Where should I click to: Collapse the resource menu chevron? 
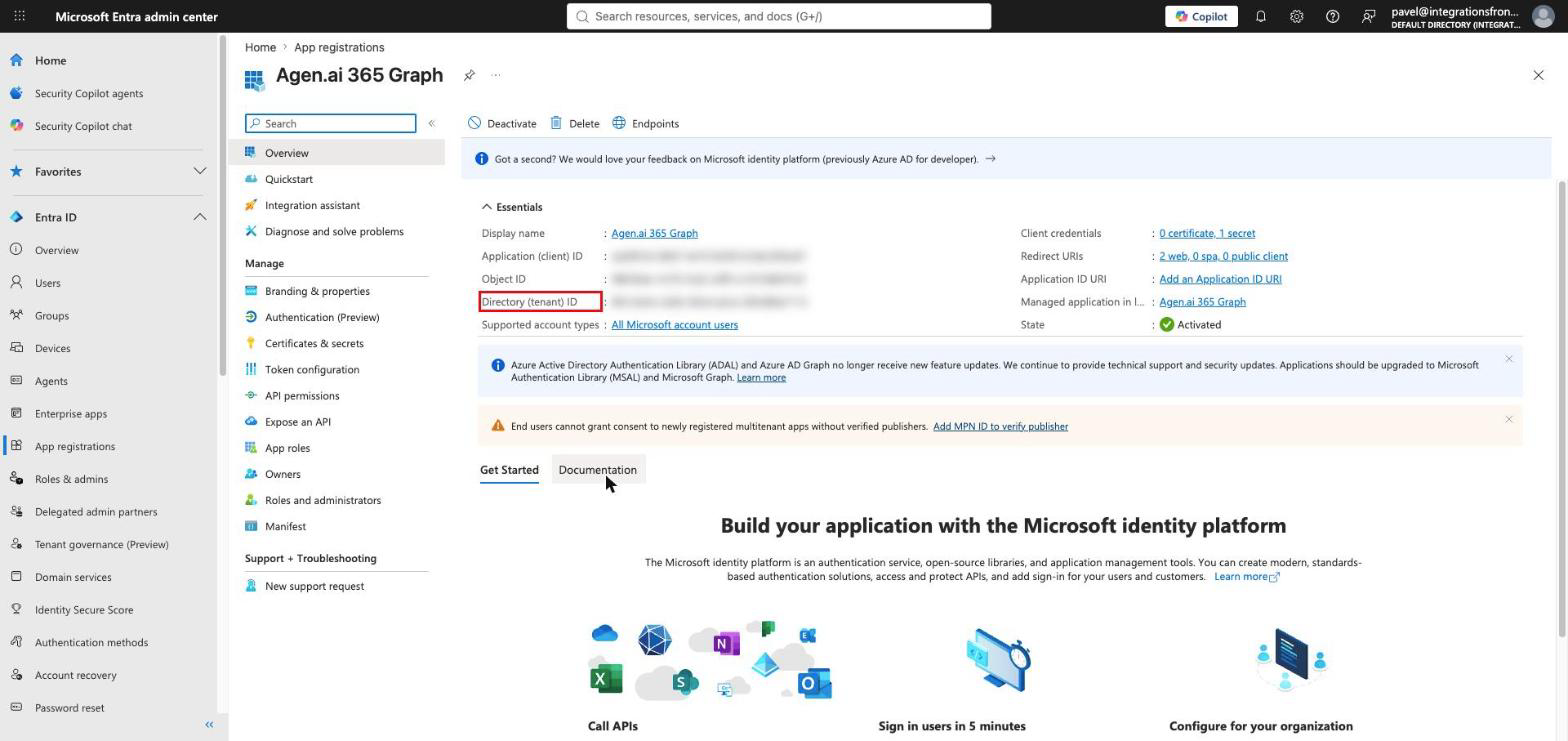point(431,123)
